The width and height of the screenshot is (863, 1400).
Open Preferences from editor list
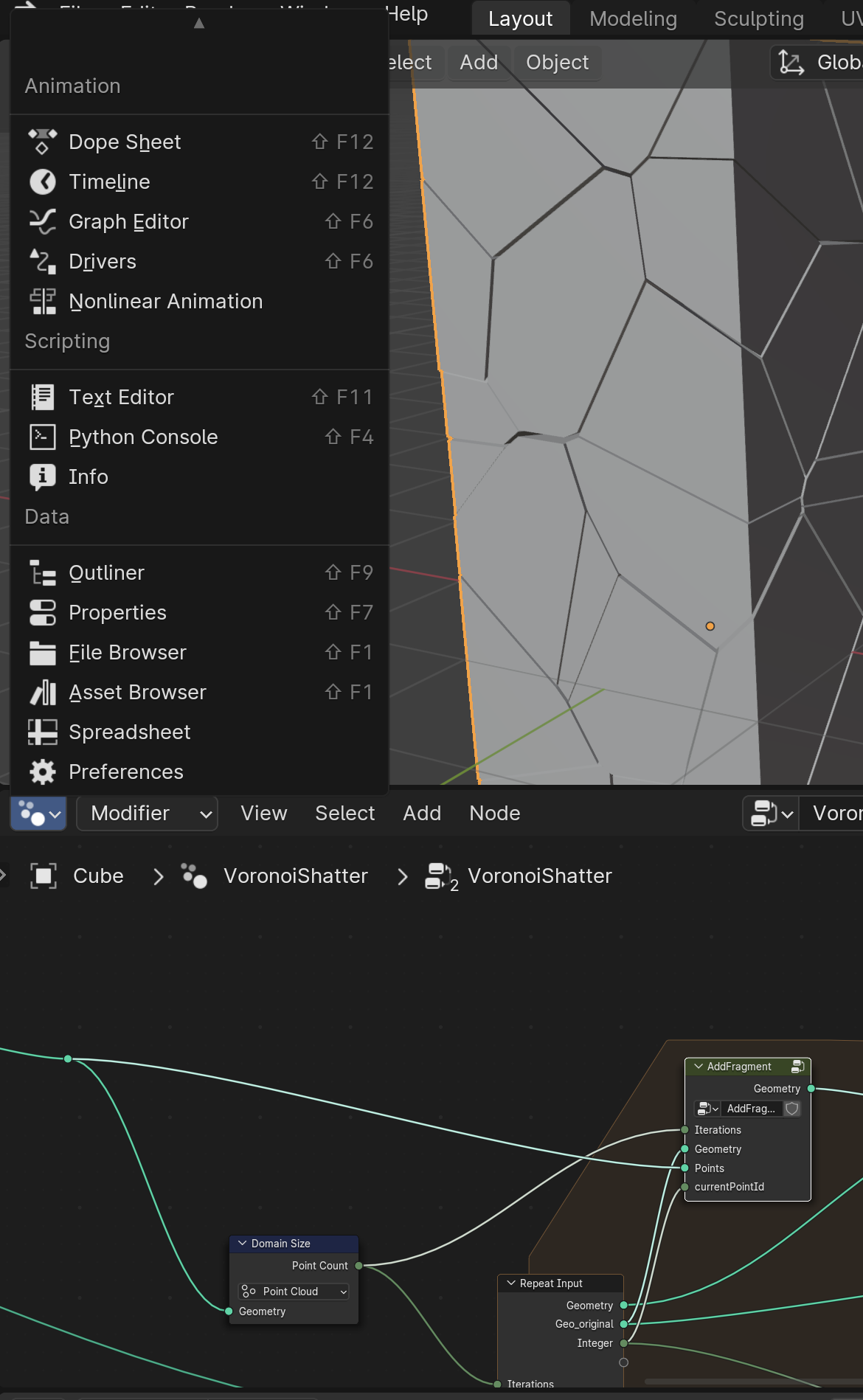coord(199,772)
